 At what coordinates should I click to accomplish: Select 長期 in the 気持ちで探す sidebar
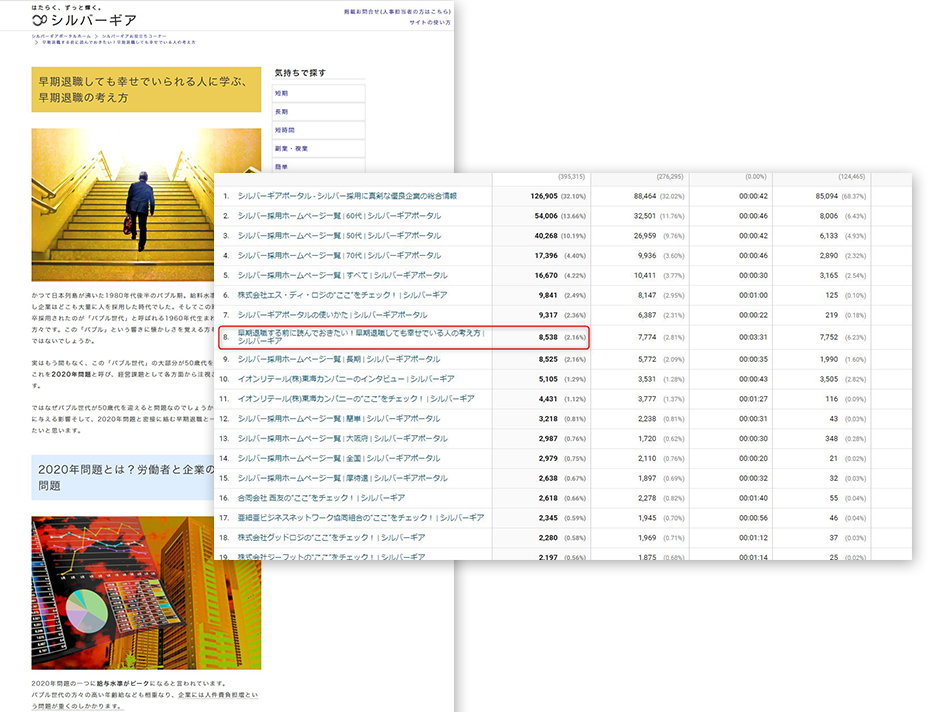[318, 112]
